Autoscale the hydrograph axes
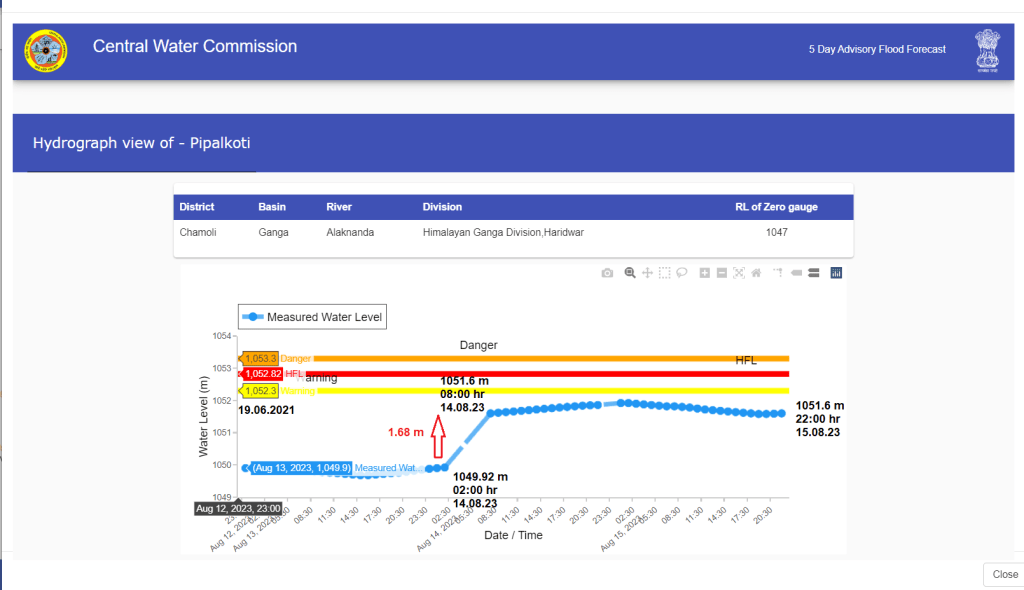Screen dimensions: 1024x590 pyautogui.click(x=739, y=273)
